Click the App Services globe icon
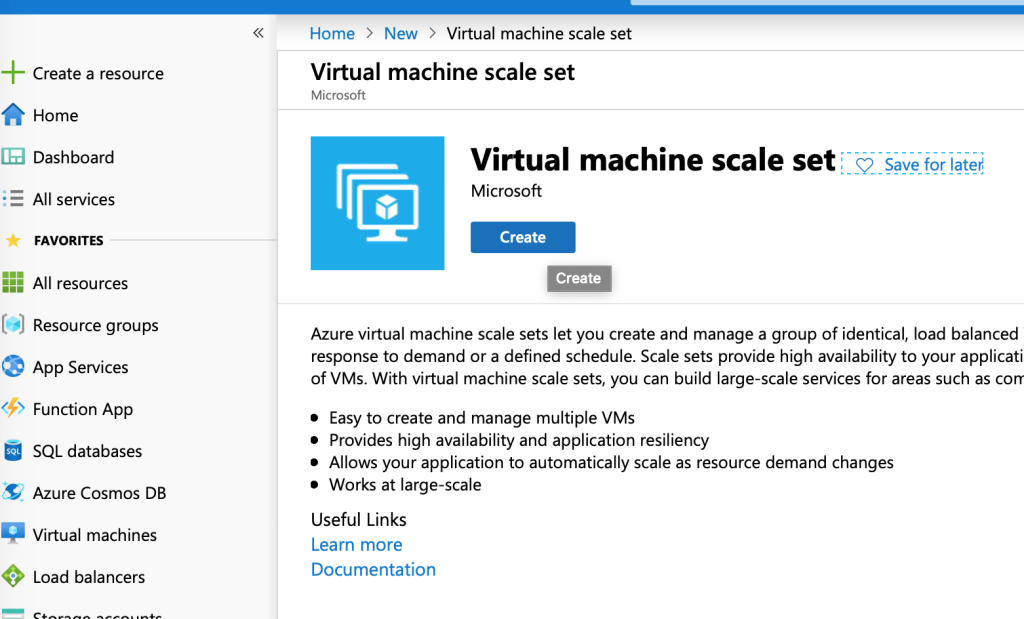Screen dimensions: 1024x619 pyautogui.click(x=13, y=366)
